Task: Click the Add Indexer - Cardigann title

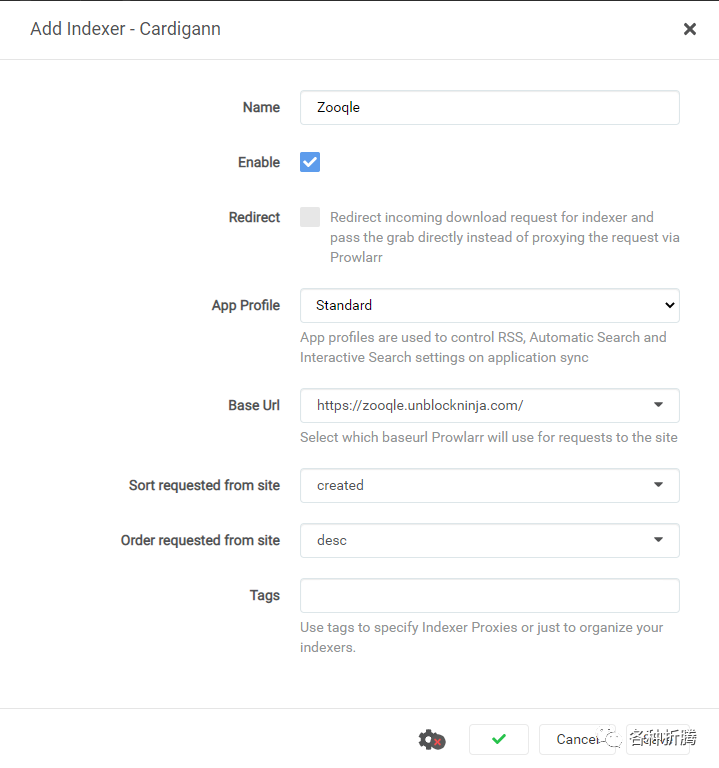Action: 125,29
